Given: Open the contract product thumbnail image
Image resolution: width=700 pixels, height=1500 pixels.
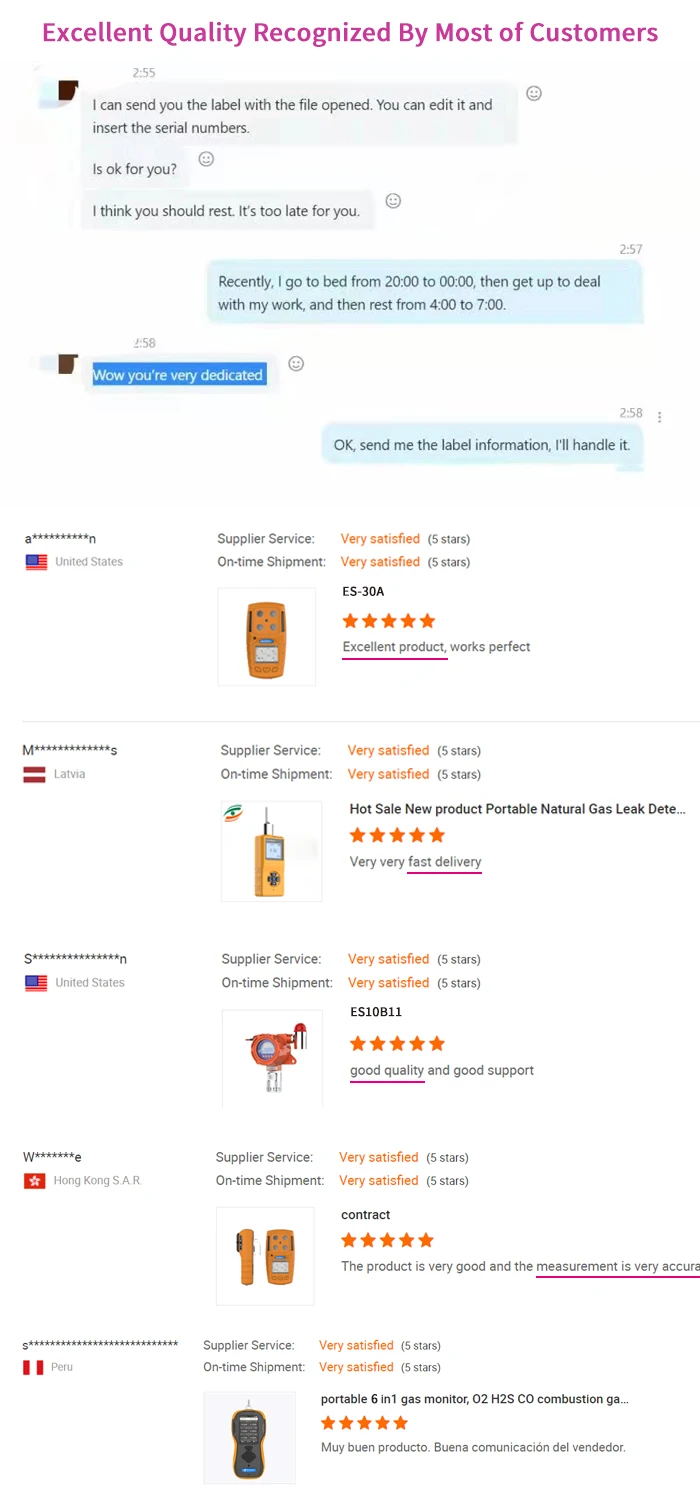Looking at the screenshot, I should tap(265, 1256).
